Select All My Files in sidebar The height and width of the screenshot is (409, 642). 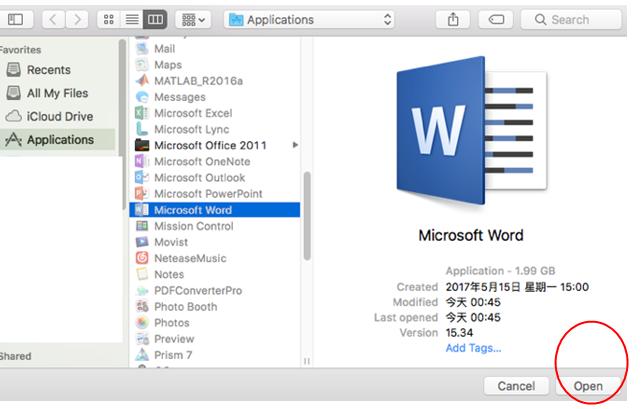pos(57,93)
